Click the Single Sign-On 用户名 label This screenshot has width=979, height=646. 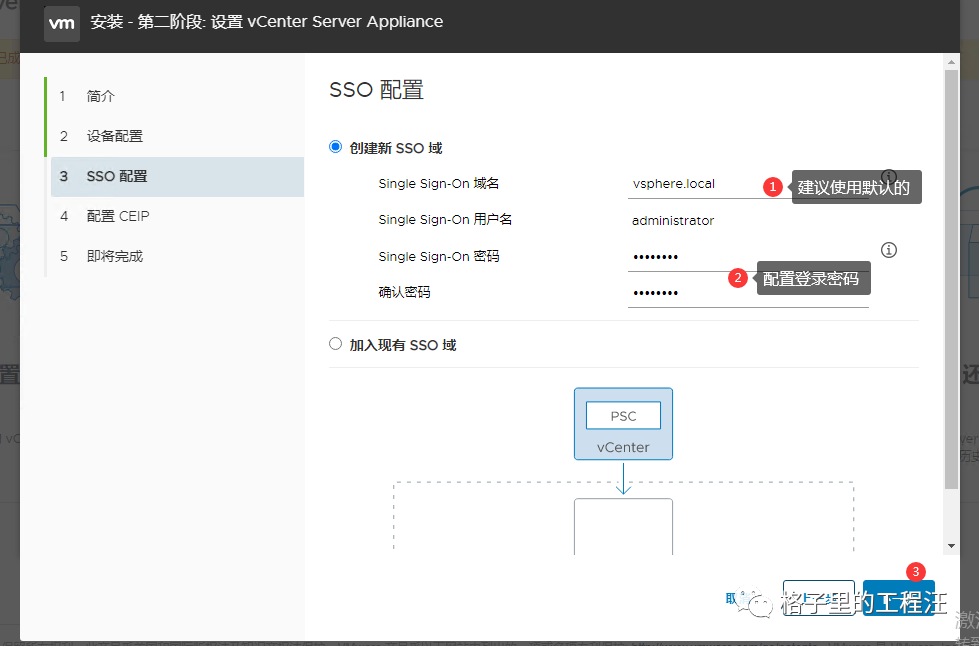click(x=445, y=220)
